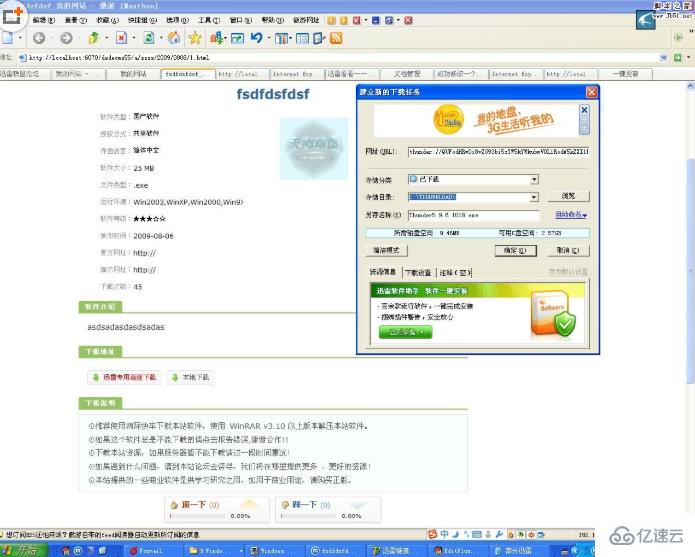Switch to the fsdfdsfdsf browser tab
This screenshot has width=695, height=557.
[188, 74]
